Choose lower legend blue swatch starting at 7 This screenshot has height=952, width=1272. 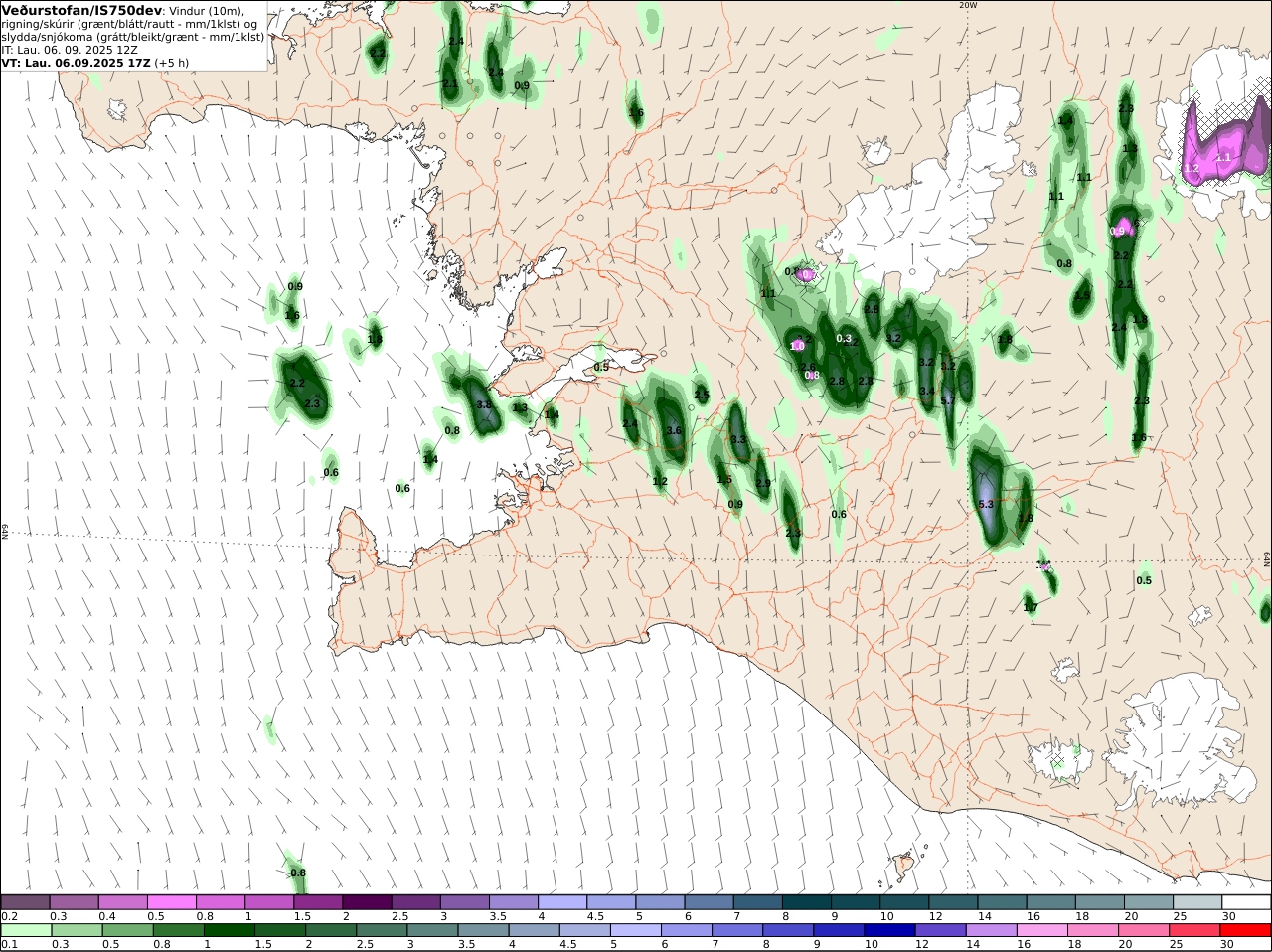737,931
